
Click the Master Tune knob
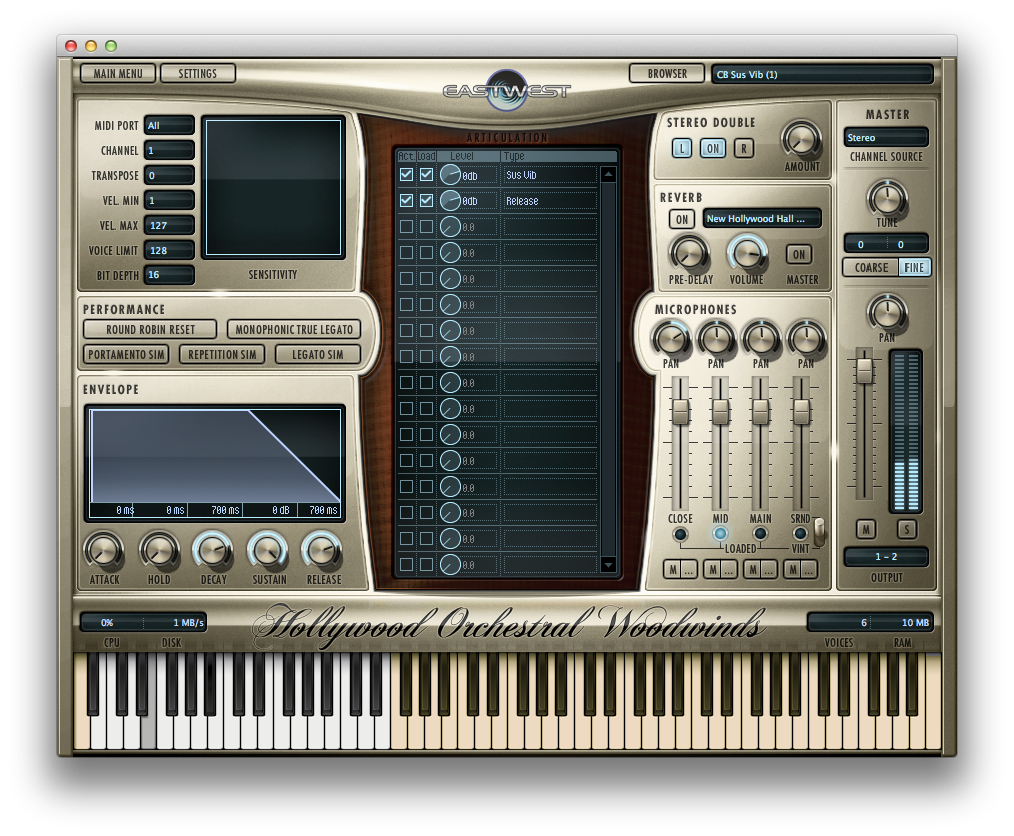pyautogui.click(x=887, y=198)
